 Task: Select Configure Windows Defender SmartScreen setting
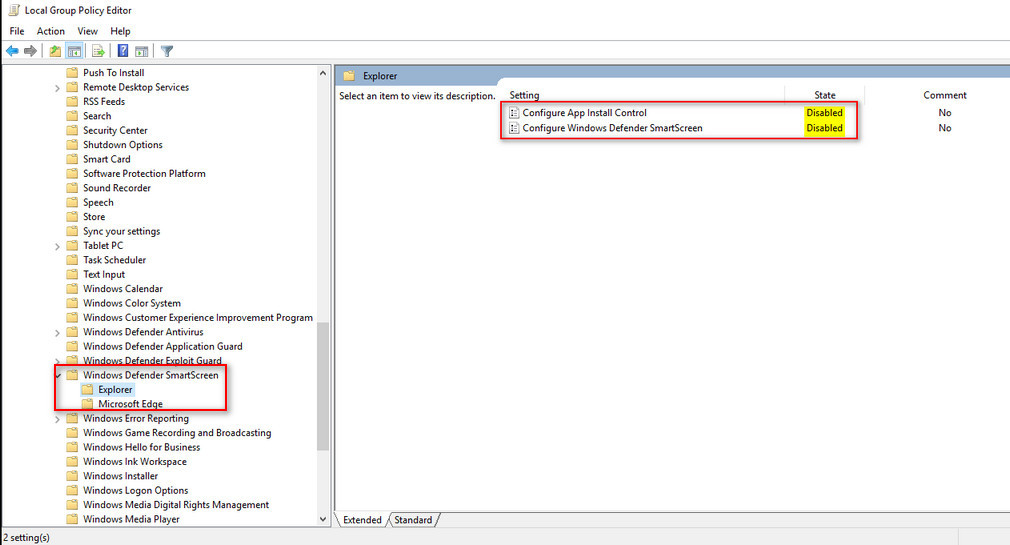point(613,128)
